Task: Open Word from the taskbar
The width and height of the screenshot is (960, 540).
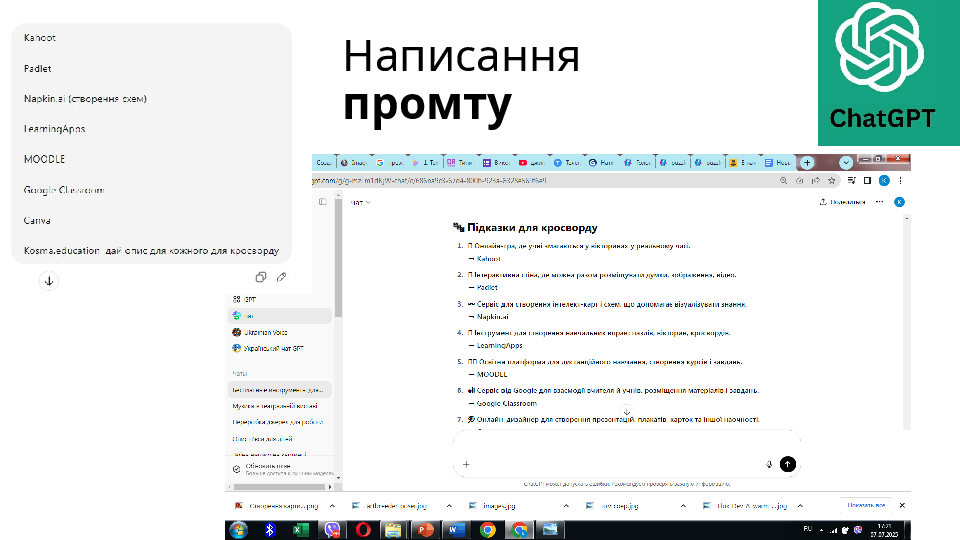Action: [x=456, y=530]
